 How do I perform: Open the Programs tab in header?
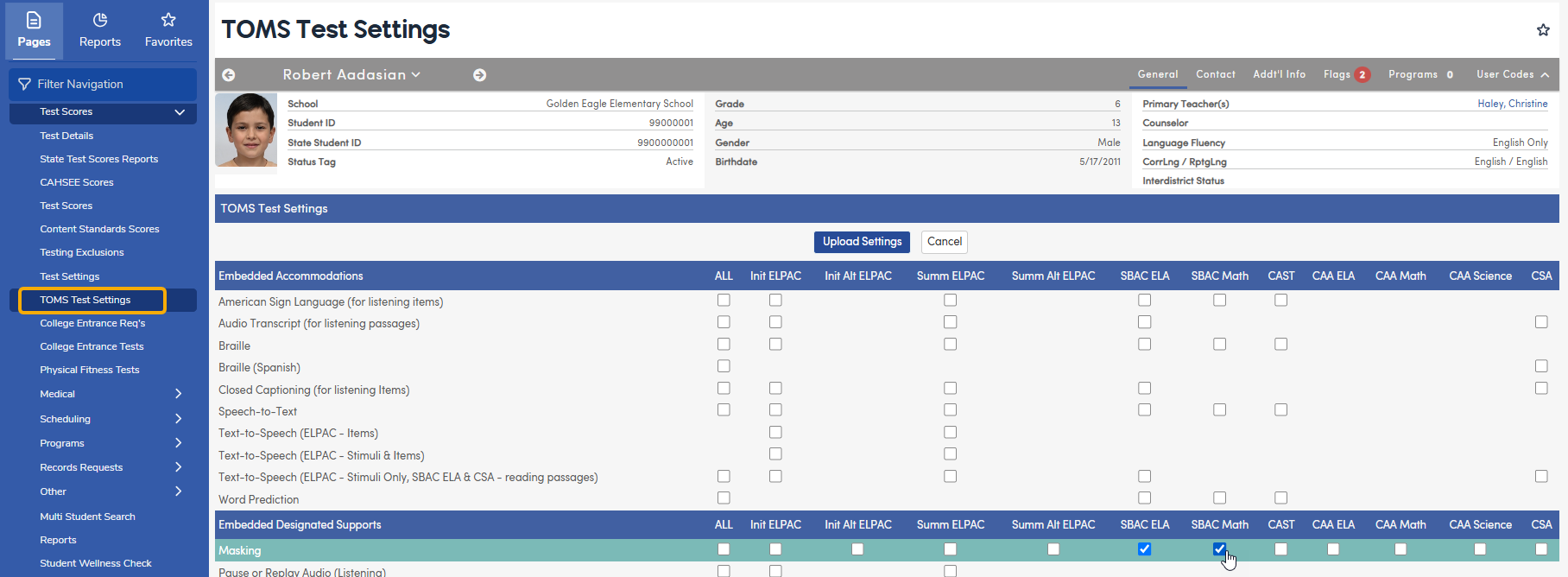pyautogui.click(x=1413, y=74)
